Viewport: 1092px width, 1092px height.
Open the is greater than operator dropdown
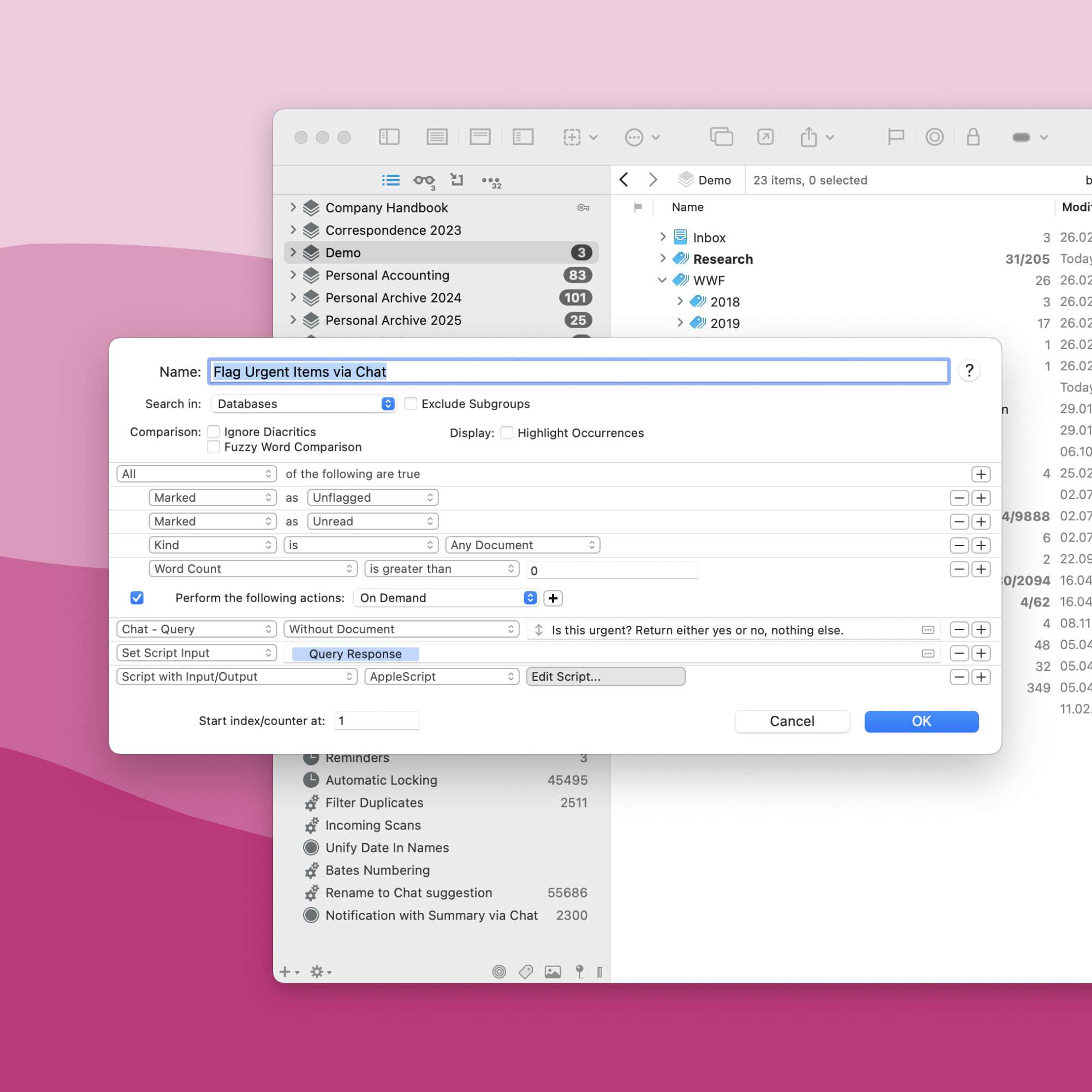pos(442,568)
